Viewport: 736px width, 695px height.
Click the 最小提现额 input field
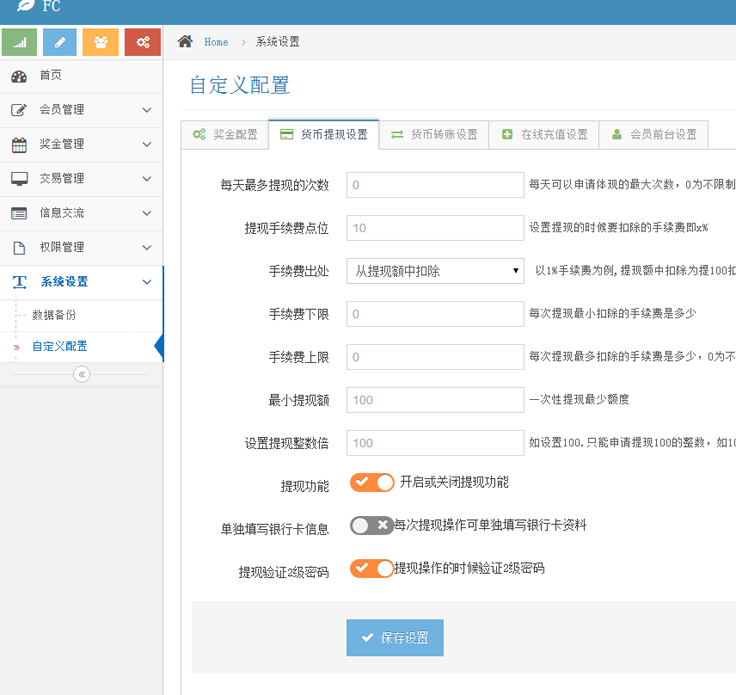coord(435,400)
